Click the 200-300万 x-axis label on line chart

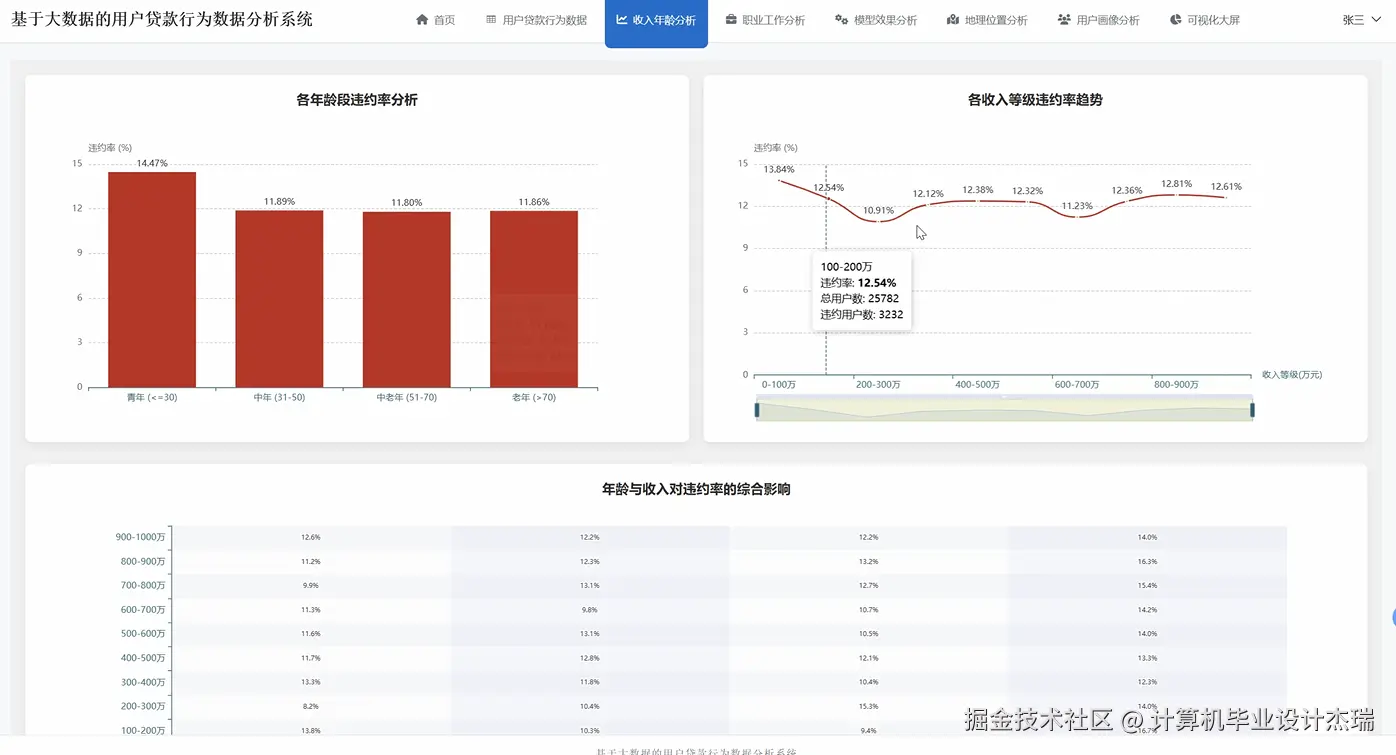coord(878,385)
